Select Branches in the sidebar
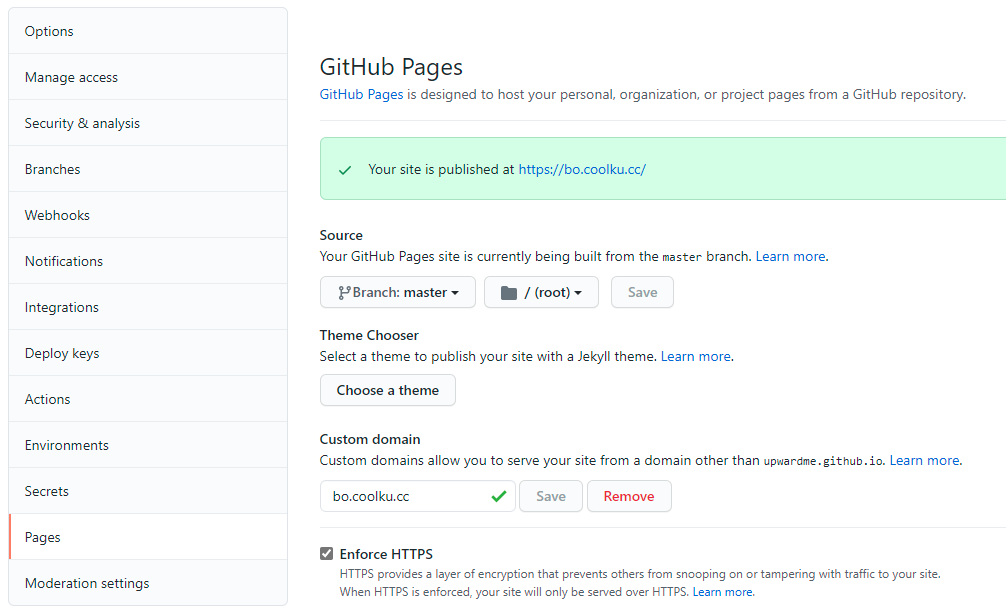1006x615 pixels. [x=148, y=169]
